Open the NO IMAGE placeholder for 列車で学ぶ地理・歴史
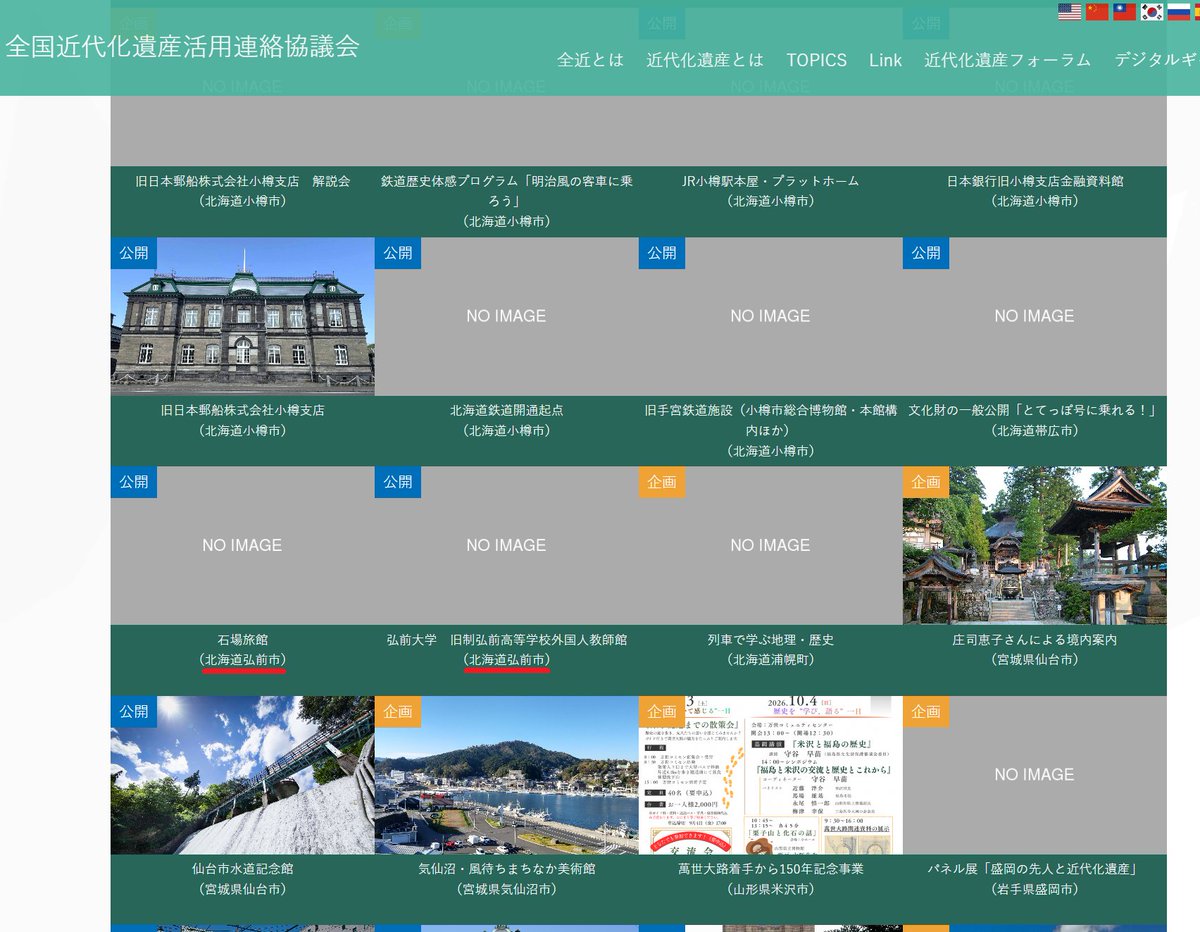1200x932 pixels. click(771, 545)
